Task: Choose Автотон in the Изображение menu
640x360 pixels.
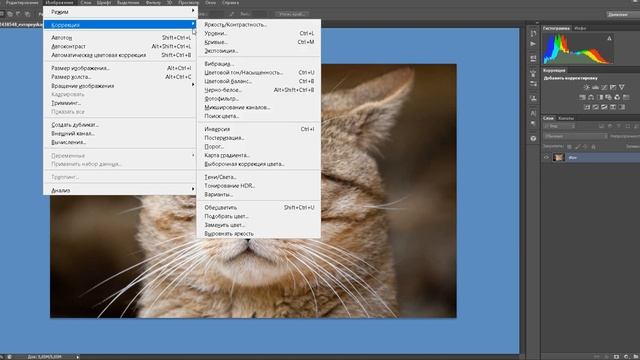Action: coord(120,38)
